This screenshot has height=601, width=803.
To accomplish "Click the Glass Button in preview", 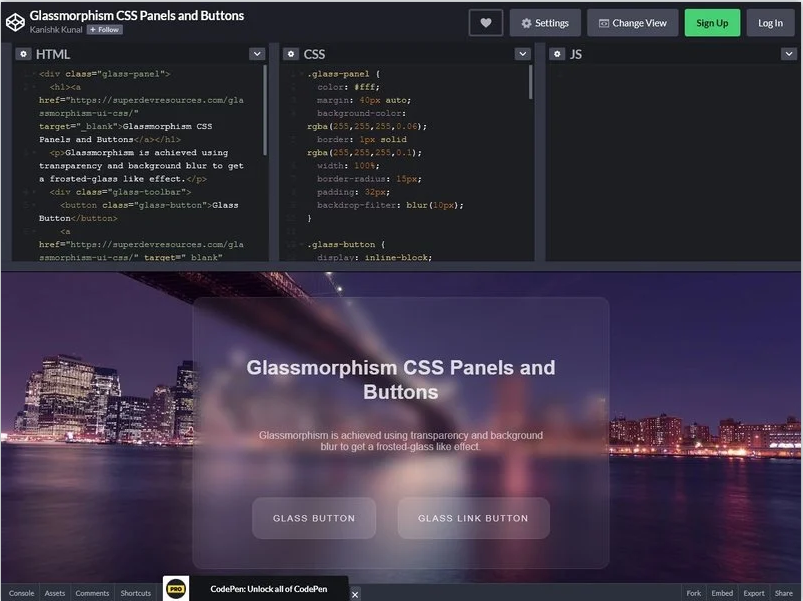I will pos(314,518).
